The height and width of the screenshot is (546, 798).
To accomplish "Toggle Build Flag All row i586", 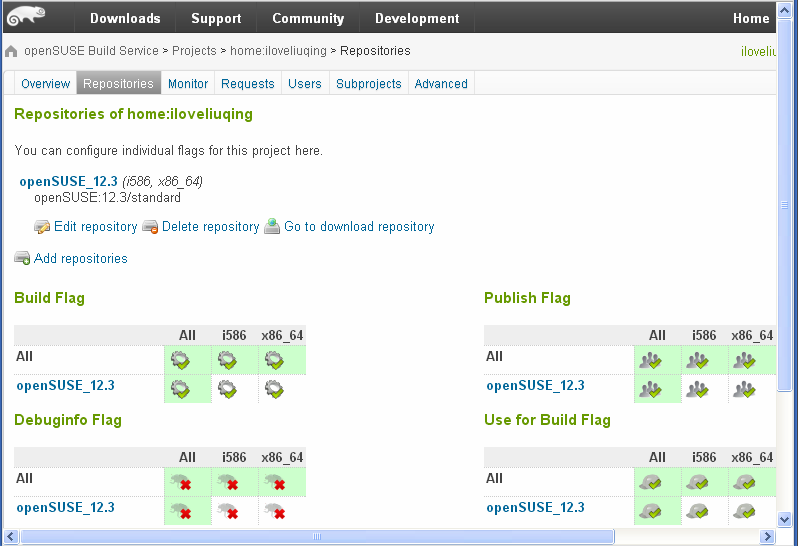I will click(227, 360).
